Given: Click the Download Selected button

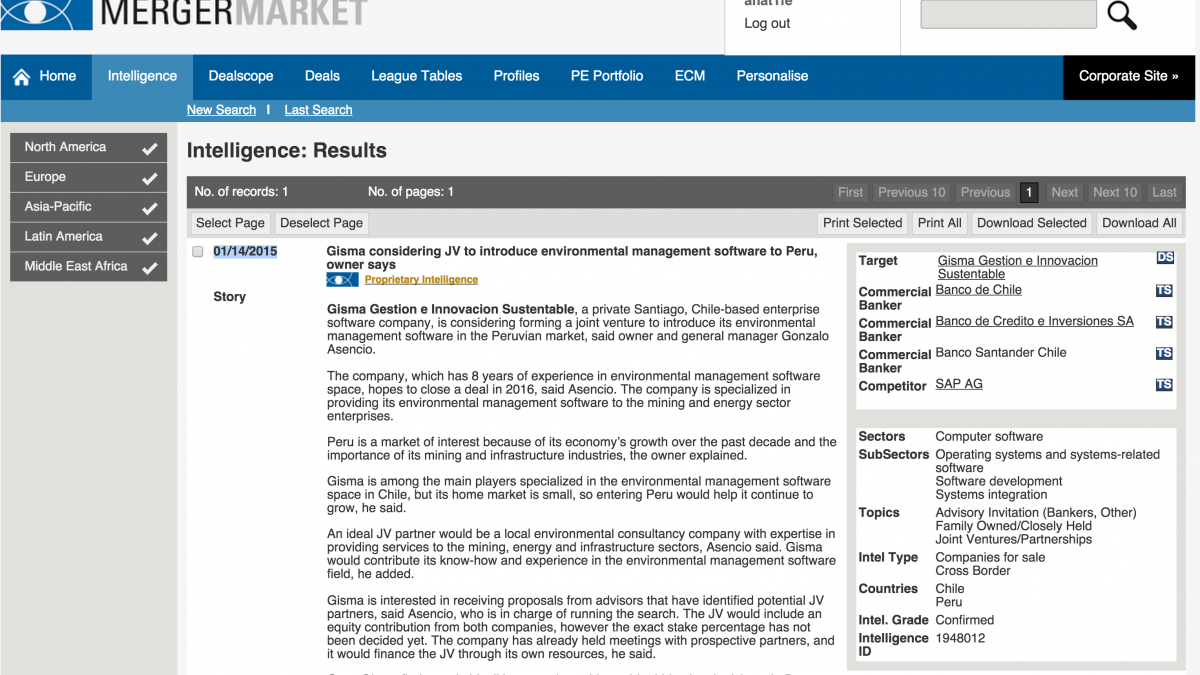Looking at the screenshot, I should pyautogui.click(x=1031, y=223).
